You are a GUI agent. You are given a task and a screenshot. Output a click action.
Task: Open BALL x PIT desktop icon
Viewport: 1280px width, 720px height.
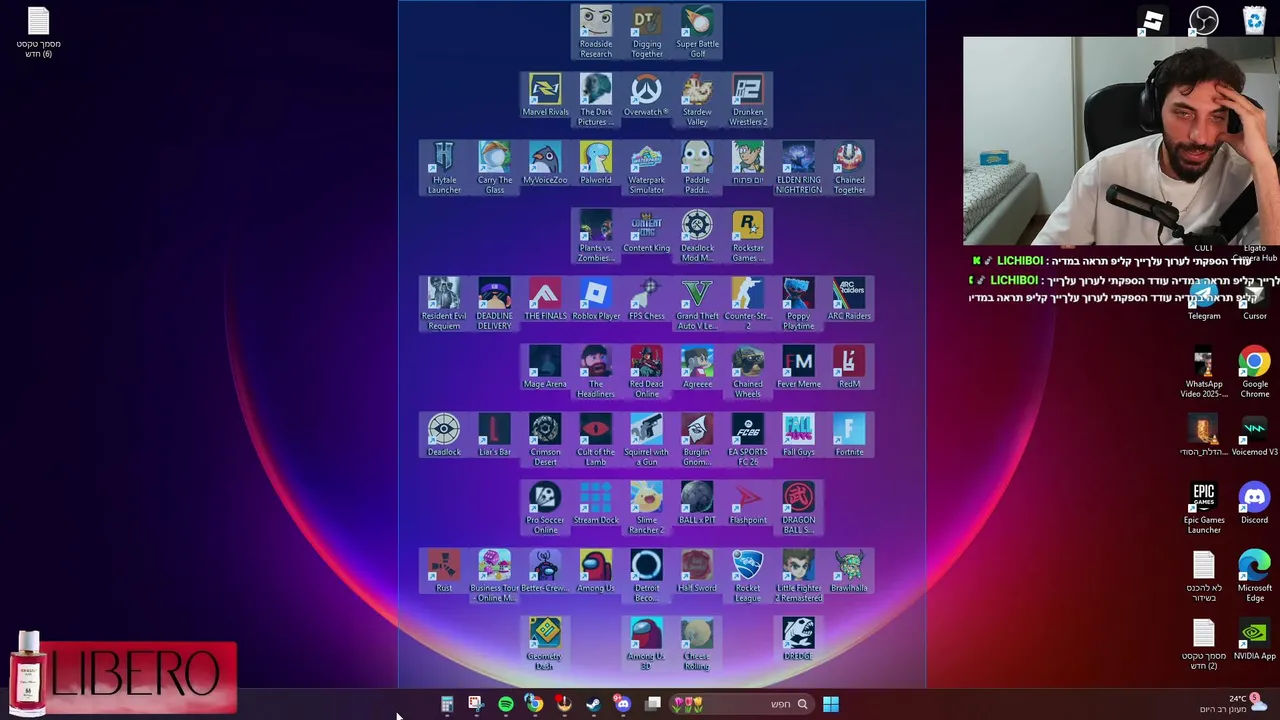point(697,503)
